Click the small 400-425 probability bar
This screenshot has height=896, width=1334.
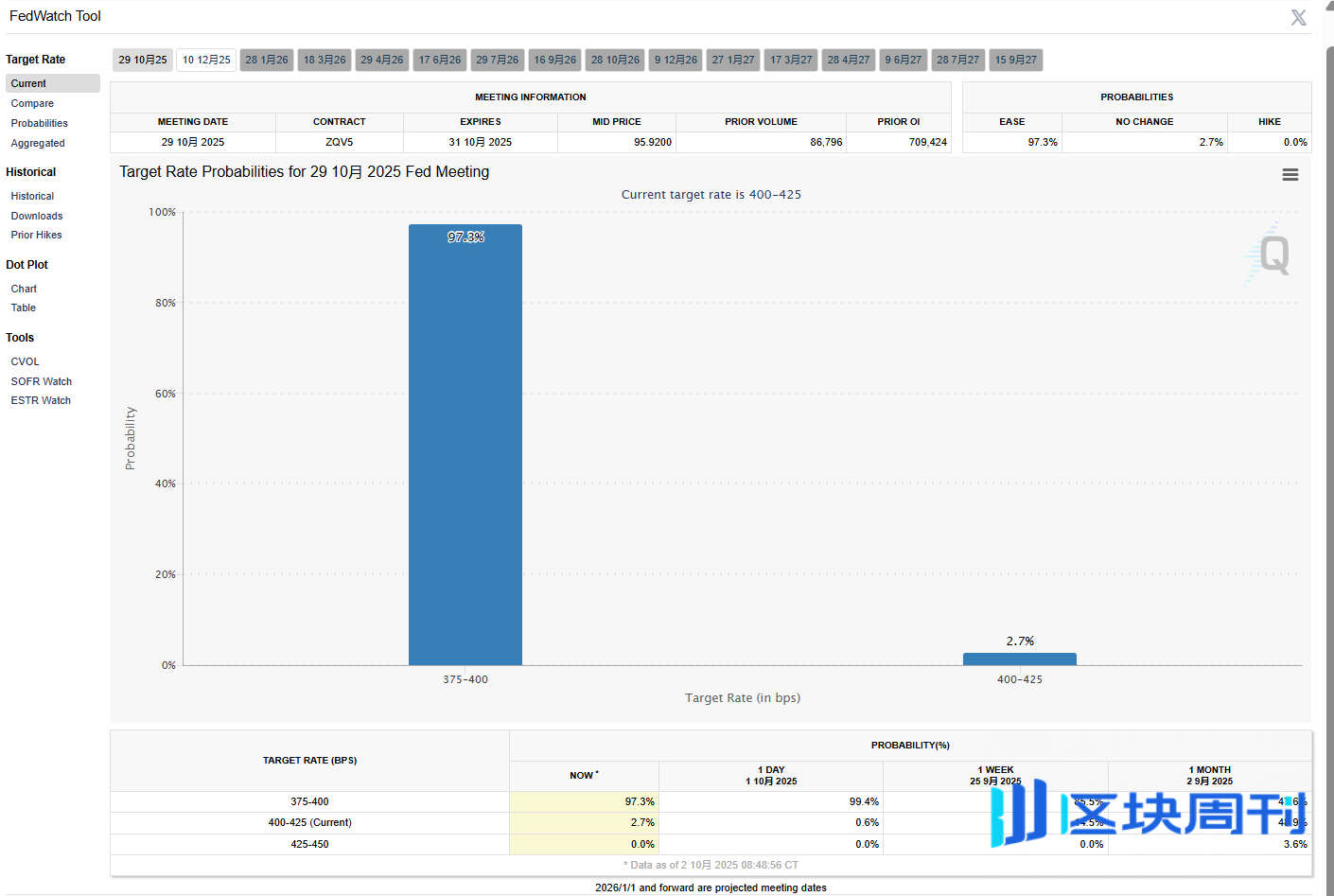pyautogui.click(x=1019, y=659)
